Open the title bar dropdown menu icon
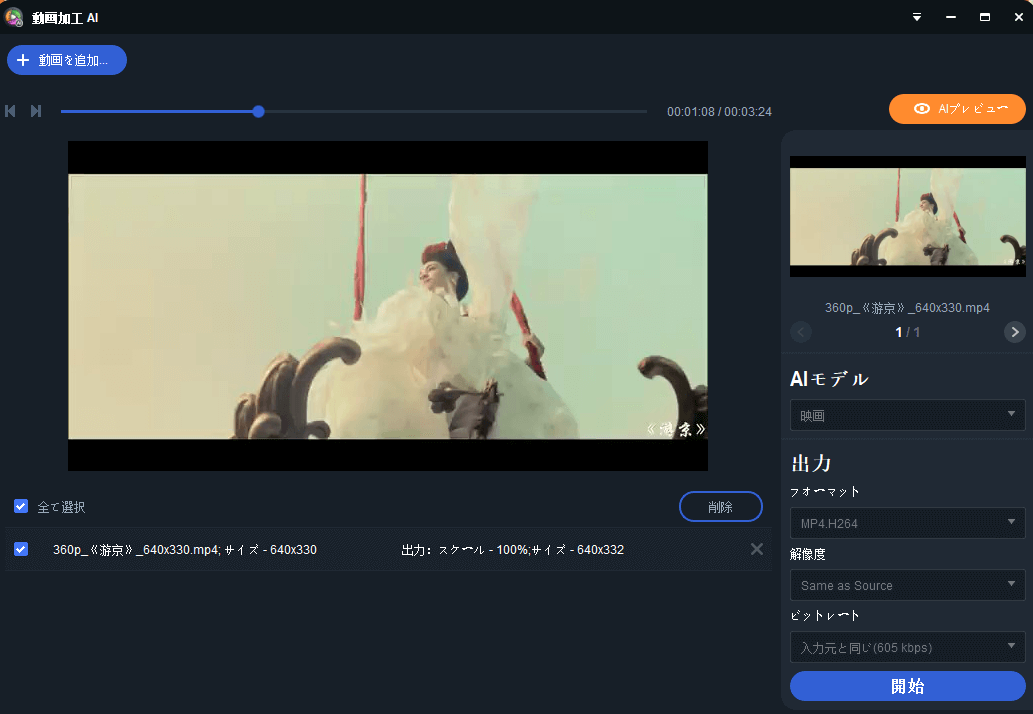Screen dimensions: 1033x714 tap(917, 17)
